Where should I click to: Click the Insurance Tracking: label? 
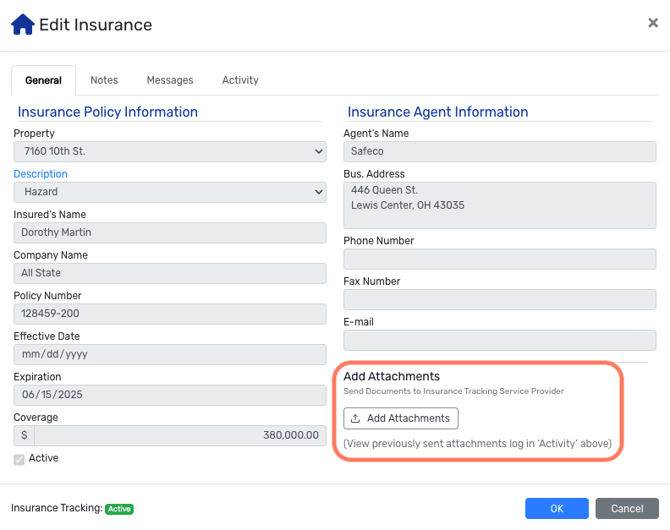(57, 508)
